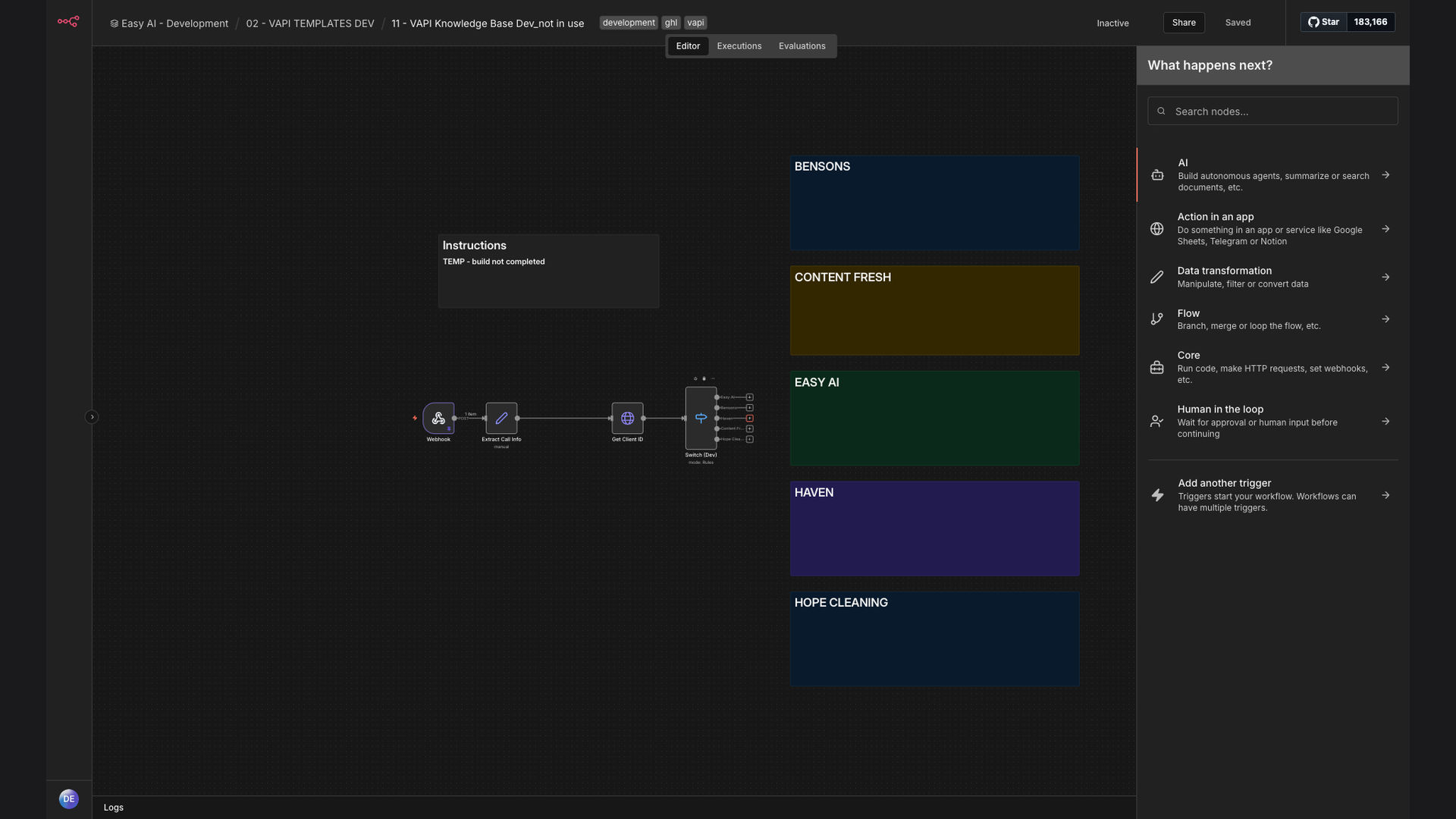
Task: Open Easy AI - Development project breadcrumb
Action: pos(169,24)
